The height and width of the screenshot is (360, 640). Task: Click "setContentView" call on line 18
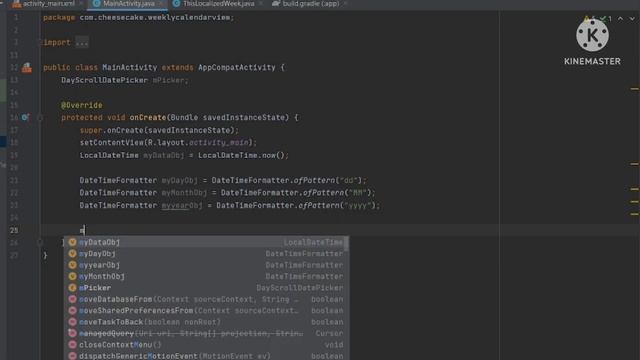coord(112,143)
